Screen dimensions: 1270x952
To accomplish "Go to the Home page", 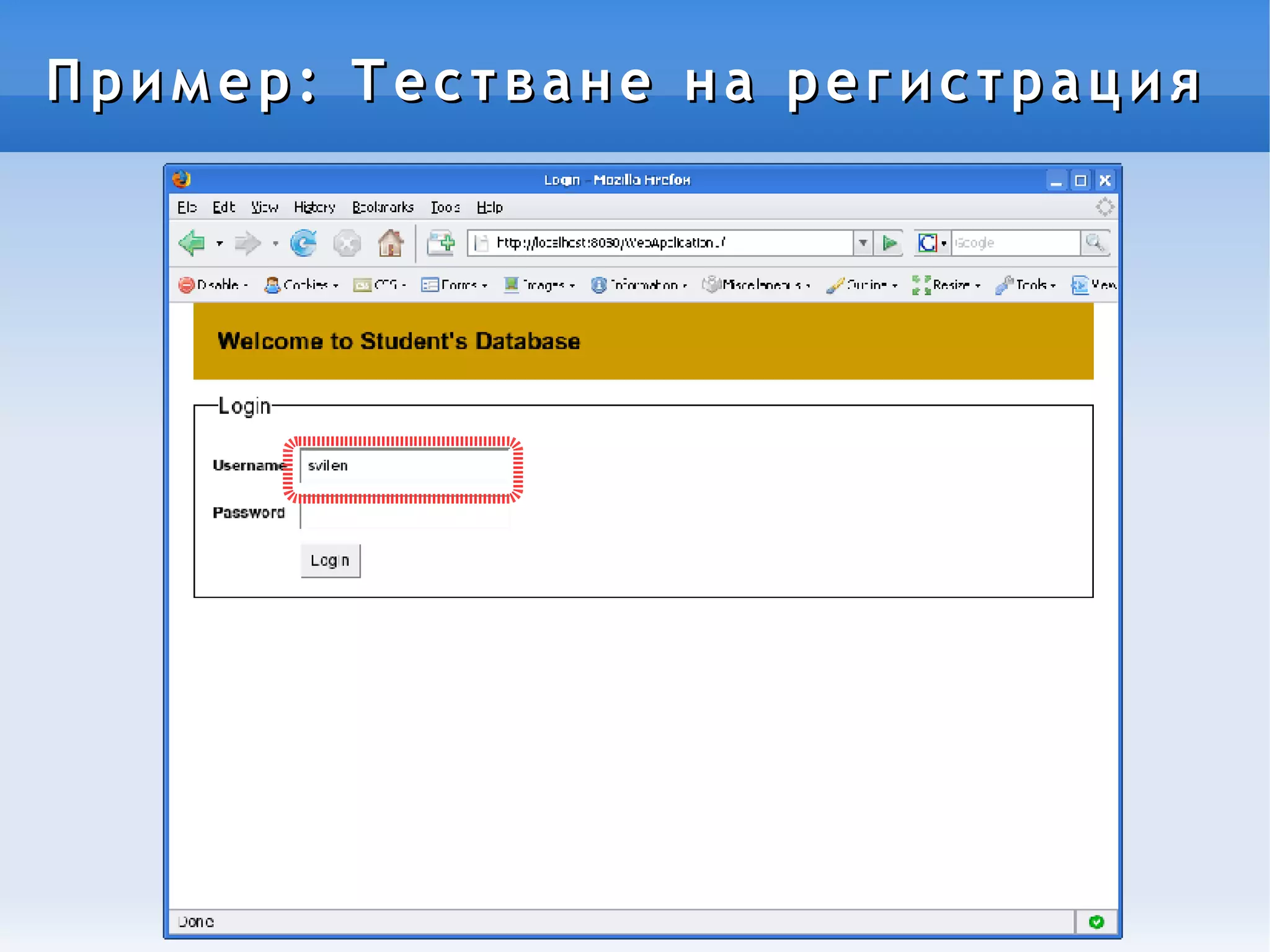I will coord(391,242).
